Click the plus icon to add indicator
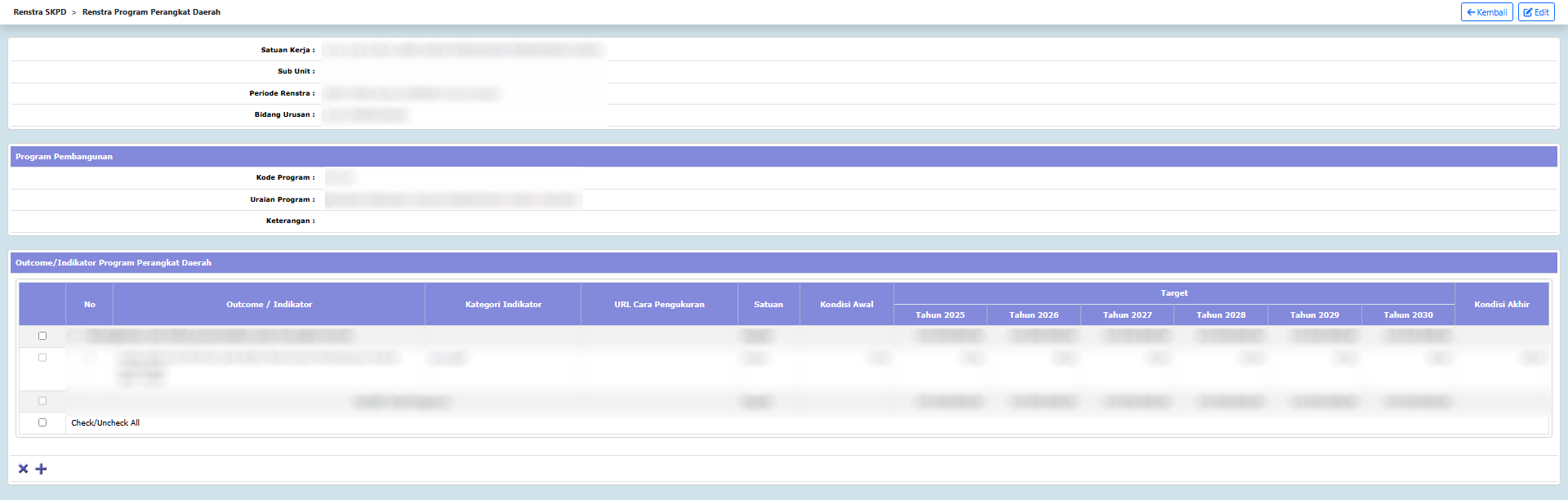Screen dimensions: 1568x500 point(41,469)
